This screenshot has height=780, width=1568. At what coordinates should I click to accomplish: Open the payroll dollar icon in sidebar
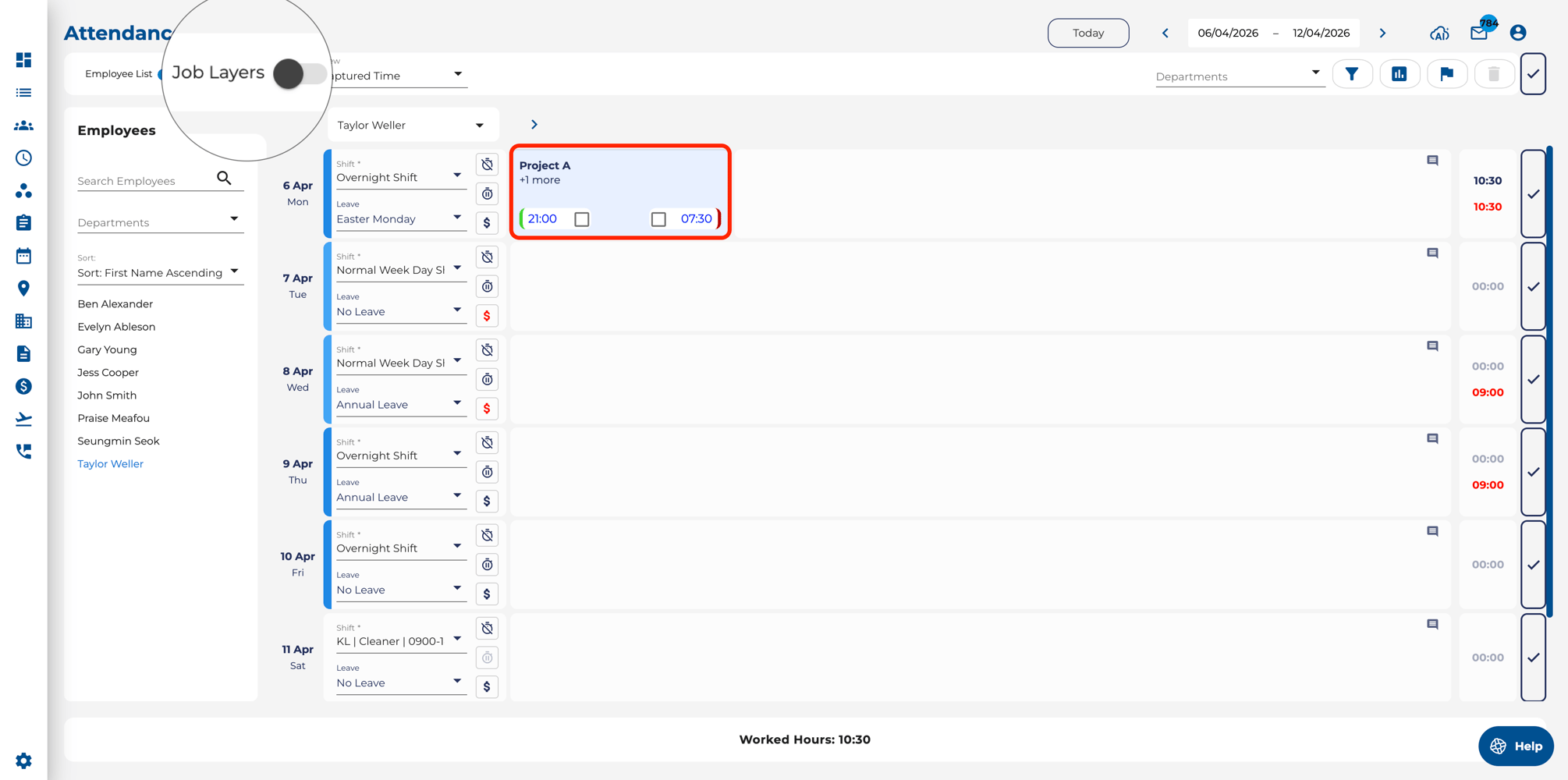[23, 386]
